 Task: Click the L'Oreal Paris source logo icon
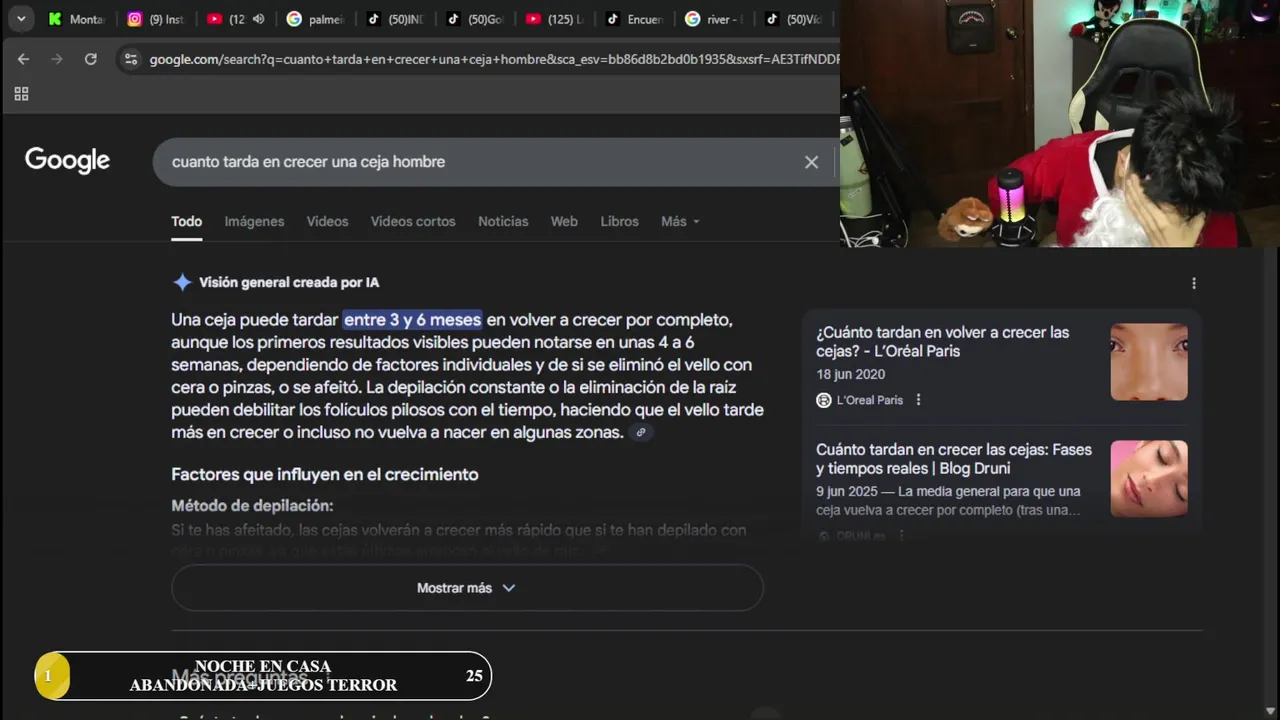click(x=824, y=400)
